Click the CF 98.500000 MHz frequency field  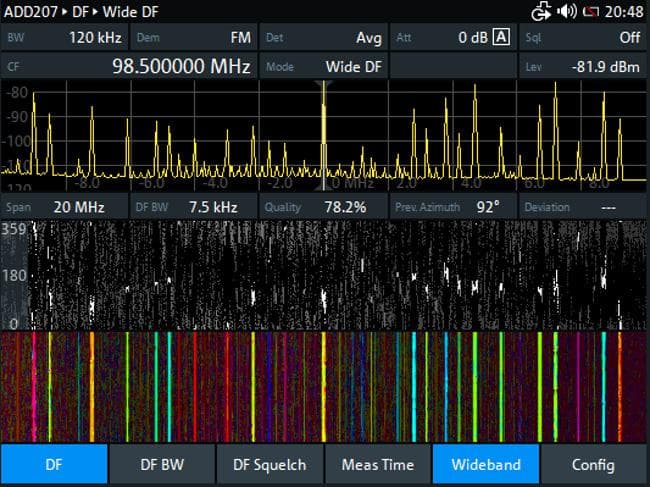pos(129,66)
